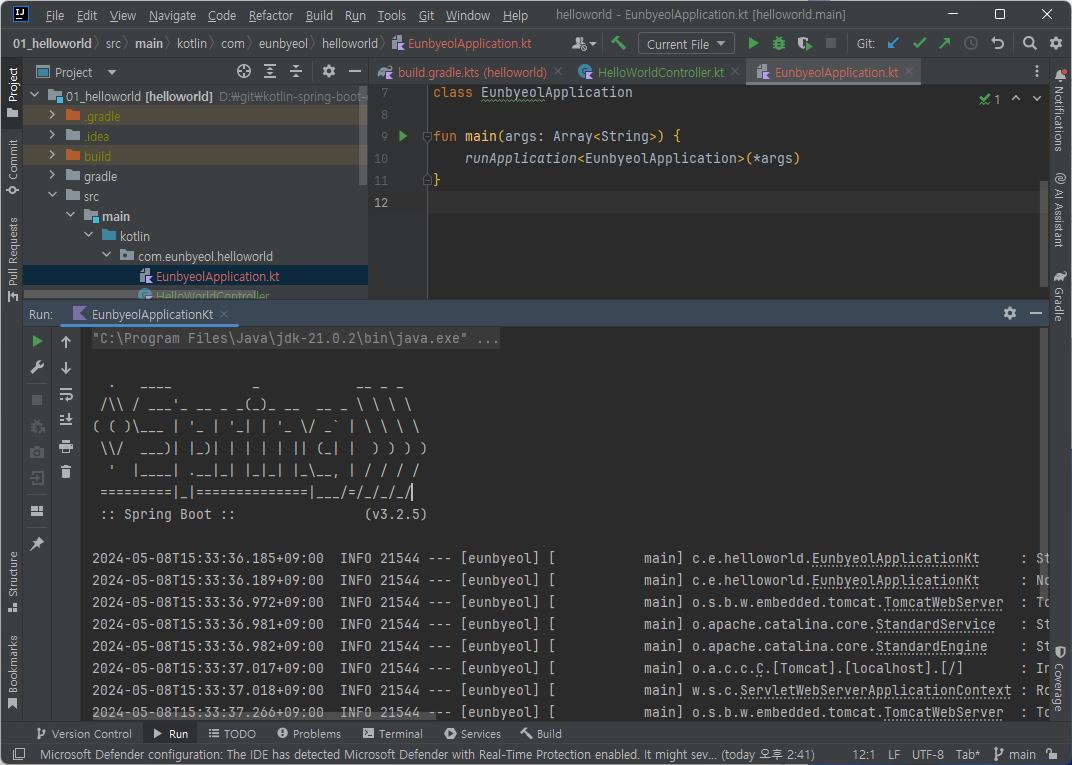The image size is (1072, 765).
Task: Open Project panel options gear
Action: point(329,72)
